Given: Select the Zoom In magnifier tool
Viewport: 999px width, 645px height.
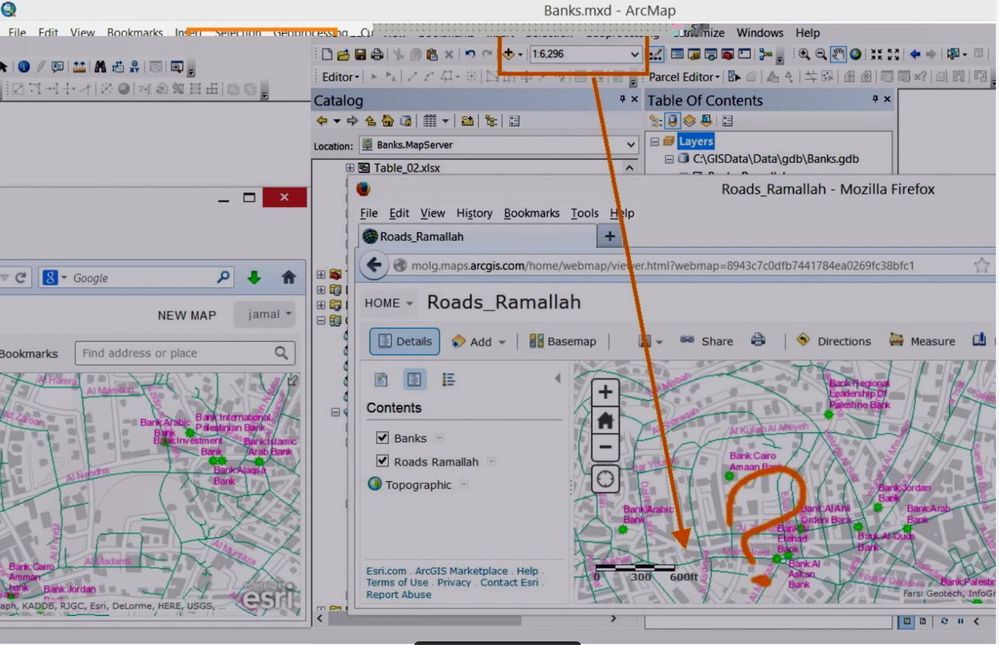Looking at the screenshot, I should pos(804,54).
